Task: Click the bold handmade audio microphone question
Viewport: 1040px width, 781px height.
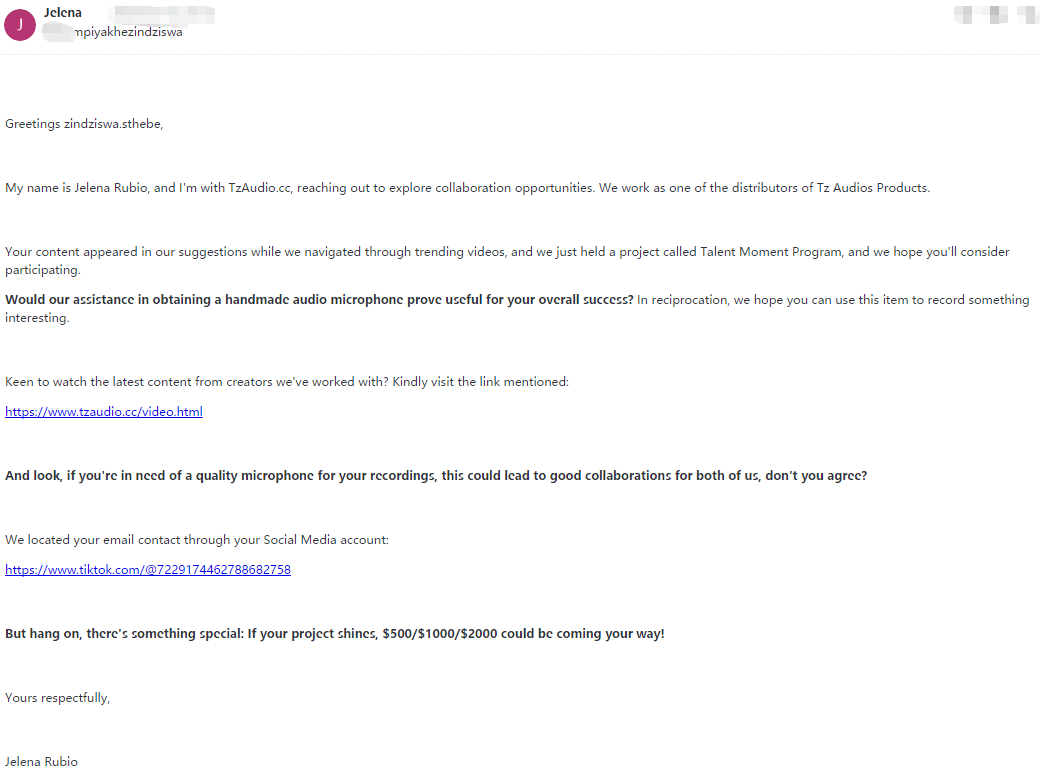Action: pyautogui.click(x=319, y=300)
